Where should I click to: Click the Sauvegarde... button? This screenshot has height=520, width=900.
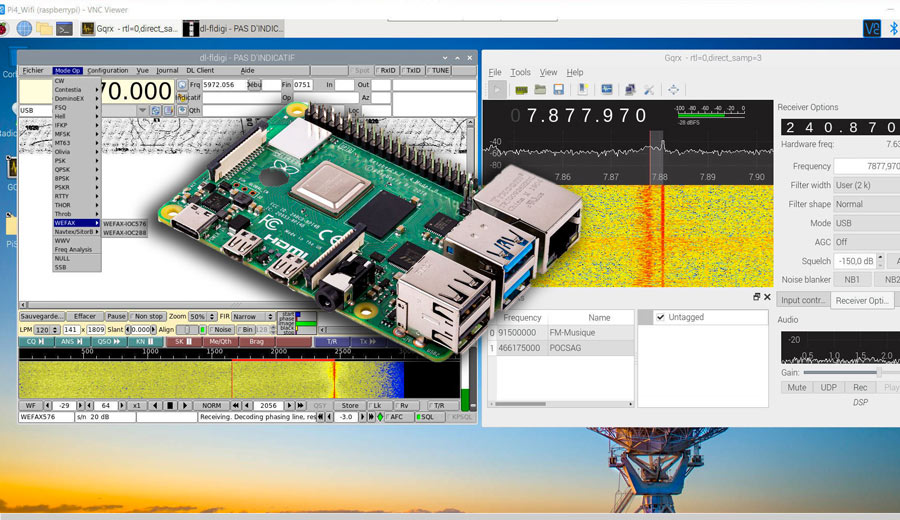tap(42, 316)
